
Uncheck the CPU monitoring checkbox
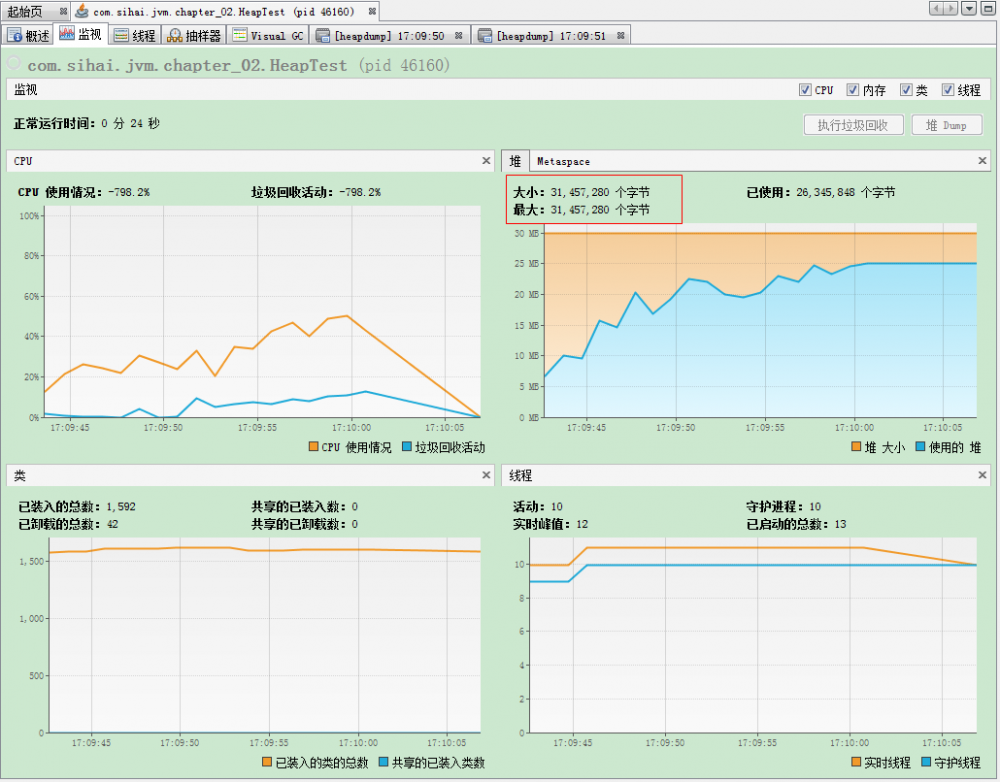[805, 89]
